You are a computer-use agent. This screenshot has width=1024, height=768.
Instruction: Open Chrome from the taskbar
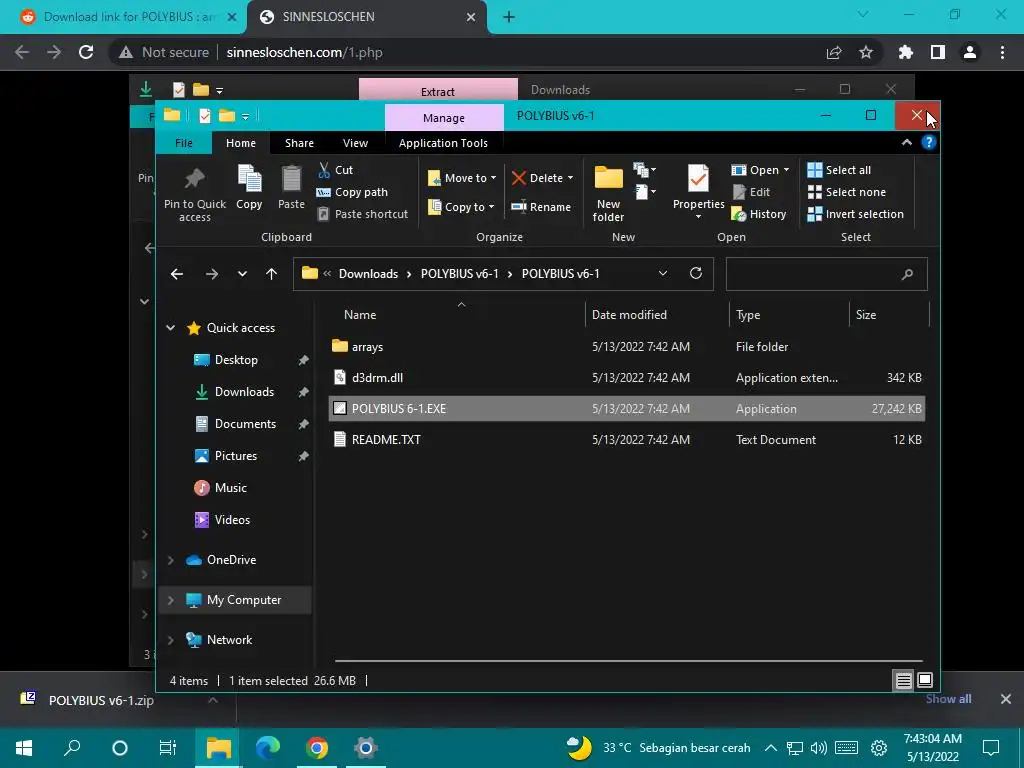click(317, 748)
